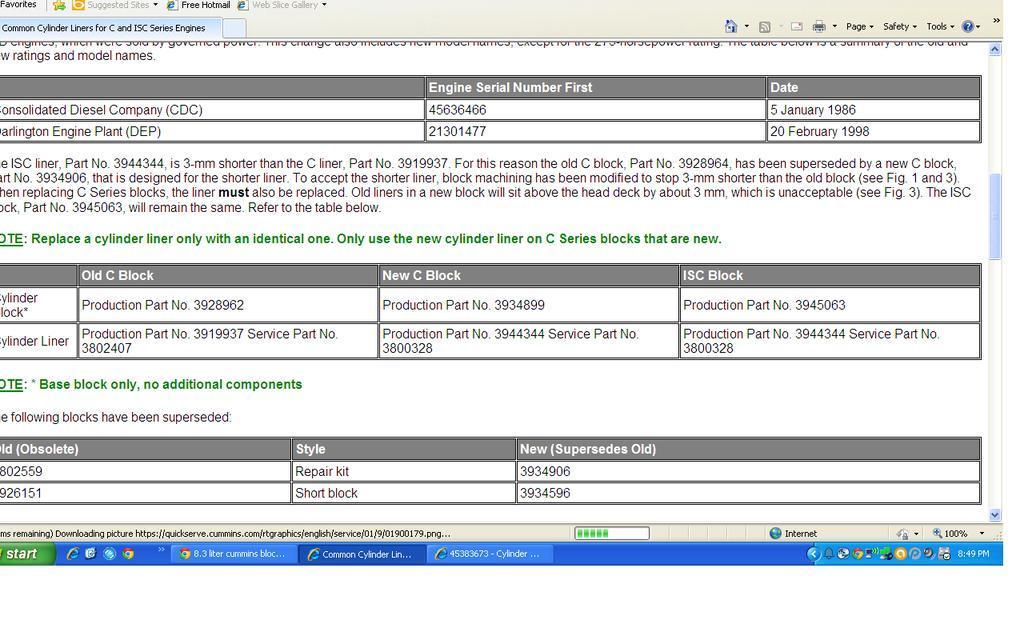Screen dimensions: 1024x640
Task: Open the Free Hotmail favorites link
Action: [x=199, y=5]
